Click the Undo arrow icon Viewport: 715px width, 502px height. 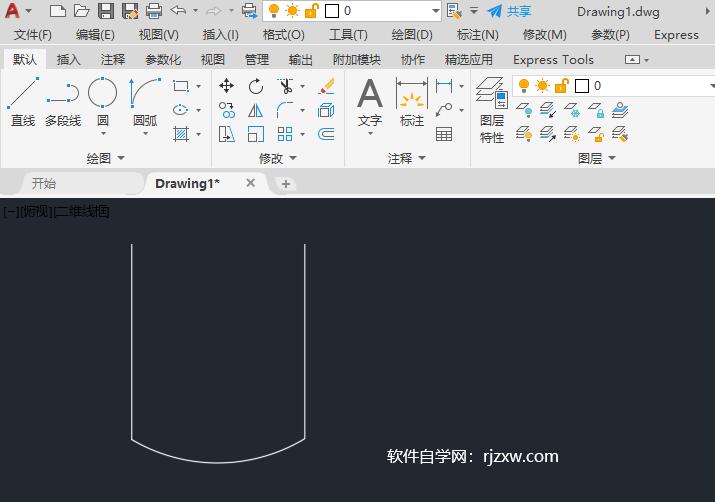178,10
